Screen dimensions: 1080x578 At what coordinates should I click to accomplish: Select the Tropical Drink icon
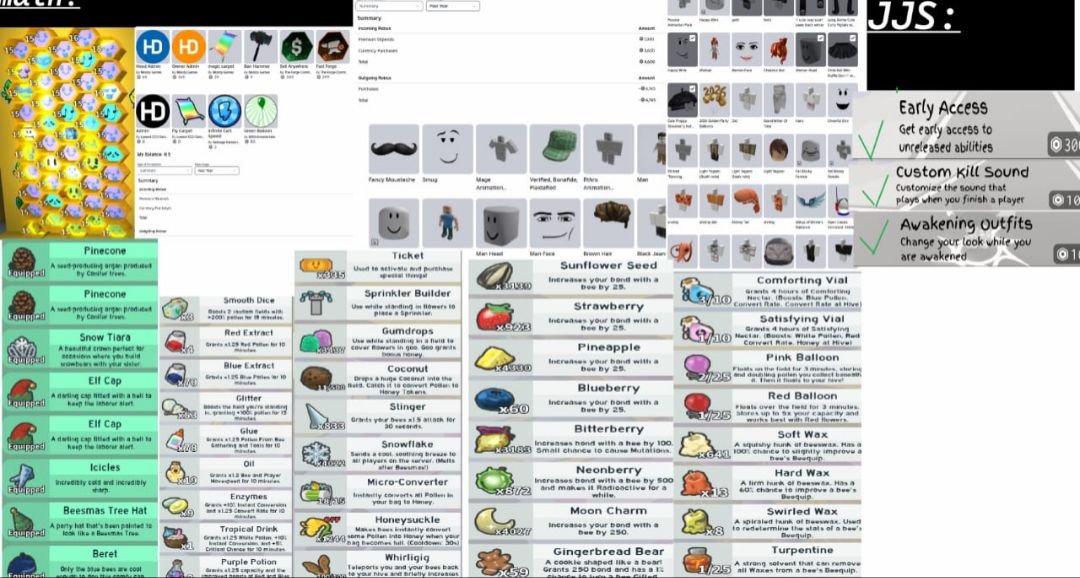click(x=175, y=538)
